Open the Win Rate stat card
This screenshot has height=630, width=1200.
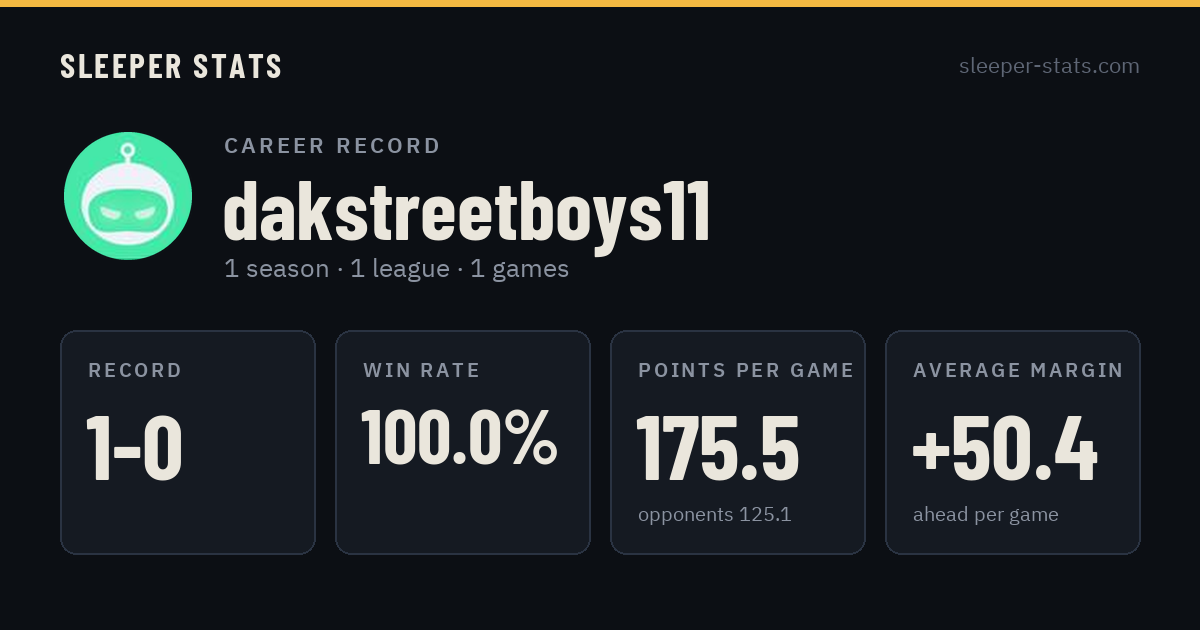[x=463, y=442]
